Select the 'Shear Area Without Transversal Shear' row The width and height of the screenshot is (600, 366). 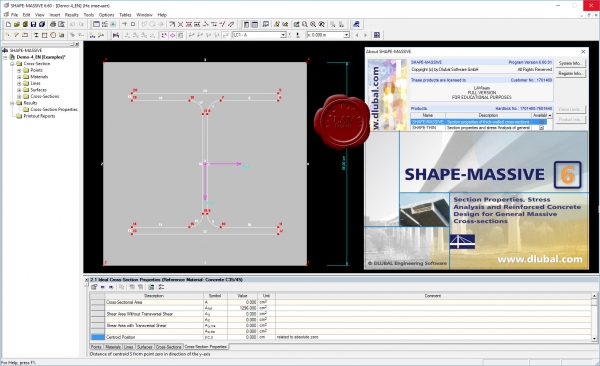(x=341, y=314)
